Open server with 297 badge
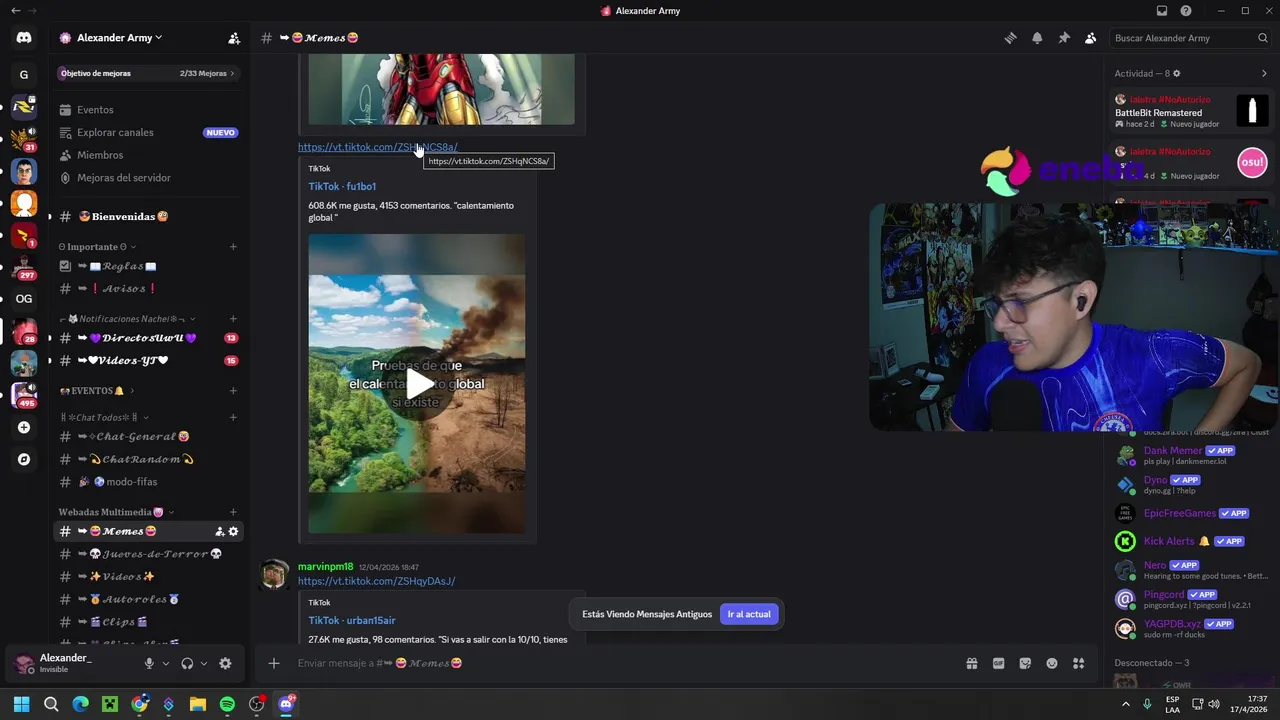The width and height of the screenshot is (1280, 720). click(x=24, y=266)
